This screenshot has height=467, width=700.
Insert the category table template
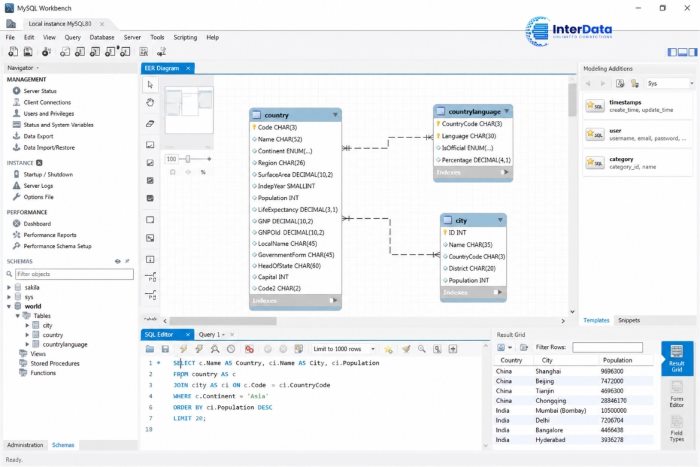pos(637,163)
